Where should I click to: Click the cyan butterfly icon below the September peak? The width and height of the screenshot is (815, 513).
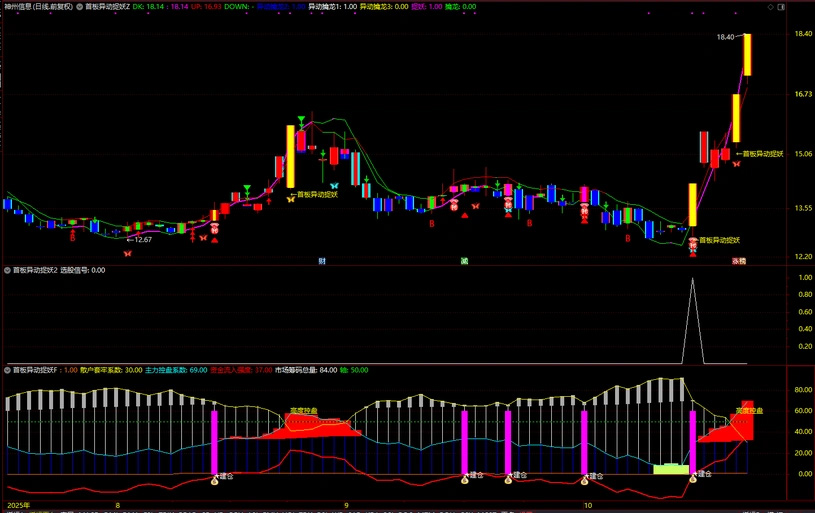click(334, 186)
